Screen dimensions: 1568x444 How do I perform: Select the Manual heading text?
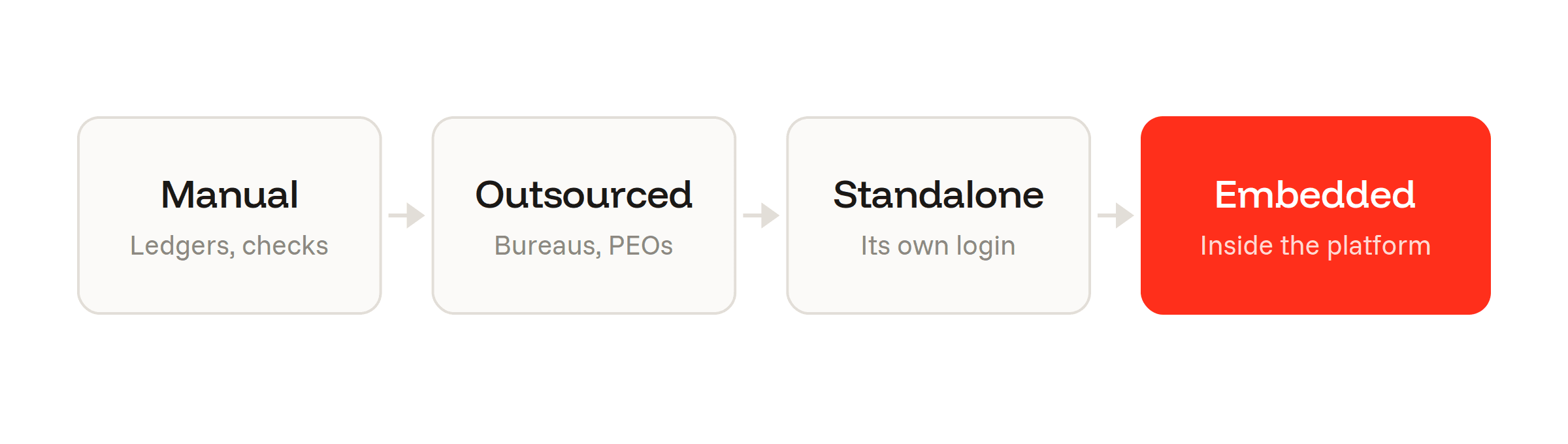pyautogui.click(x=229, y=195)
